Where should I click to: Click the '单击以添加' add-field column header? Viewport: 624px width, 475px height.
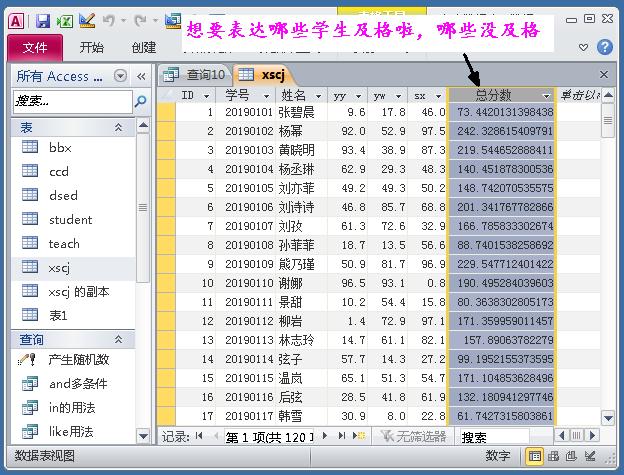580,95
